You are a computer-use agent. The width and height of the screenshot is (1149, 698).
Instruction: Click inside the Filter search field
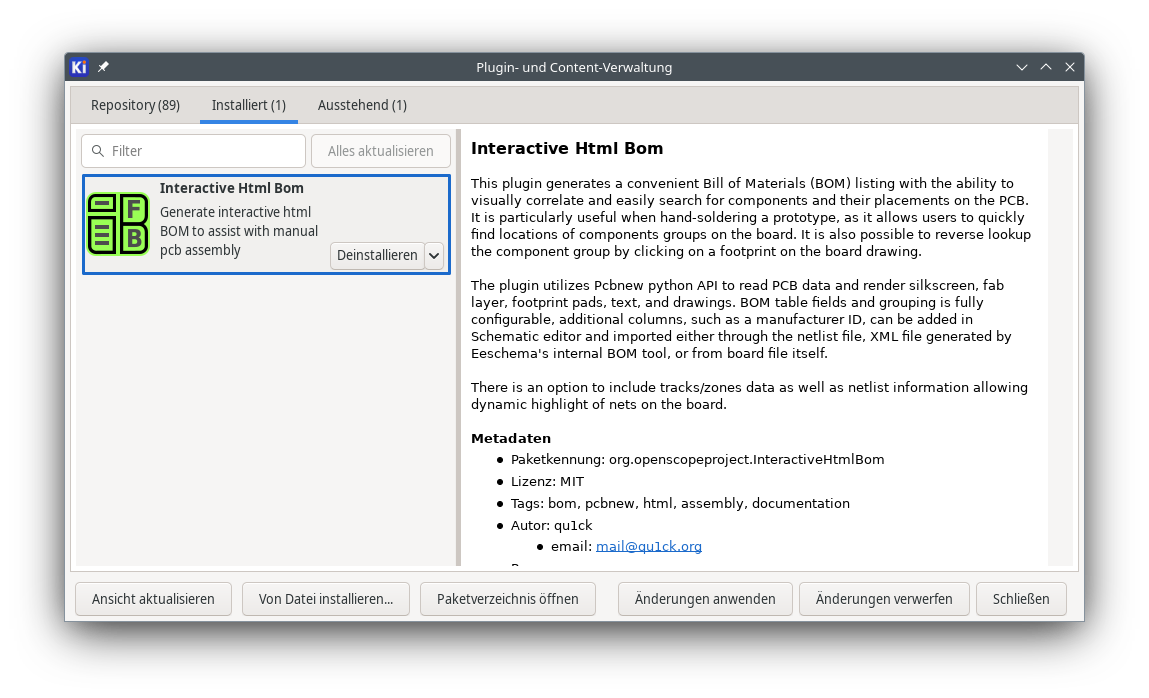[193, 150]
